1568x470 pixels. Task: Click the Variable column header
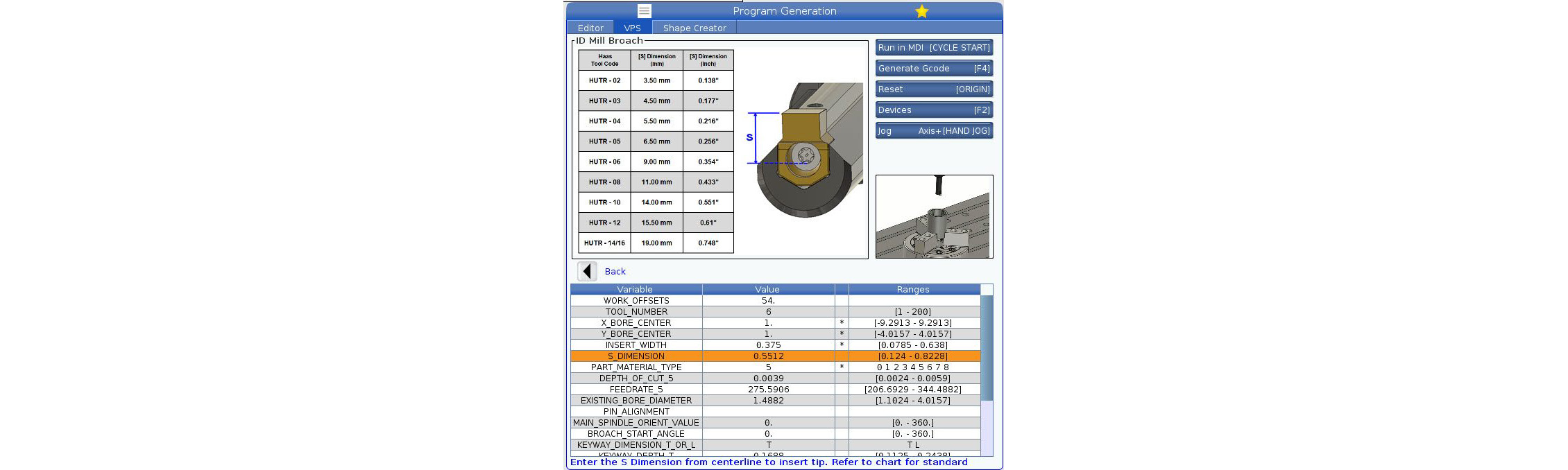[x=636, y=290]
